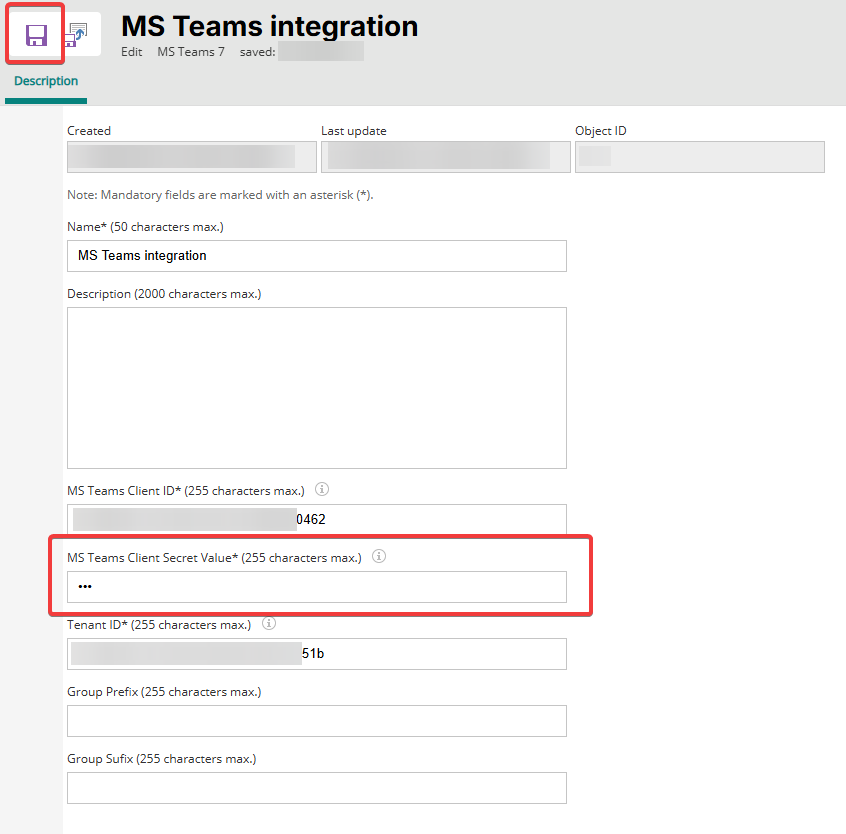Click the info icon beside MS Teams Client ID
The image size is (846, 834).
322,489
